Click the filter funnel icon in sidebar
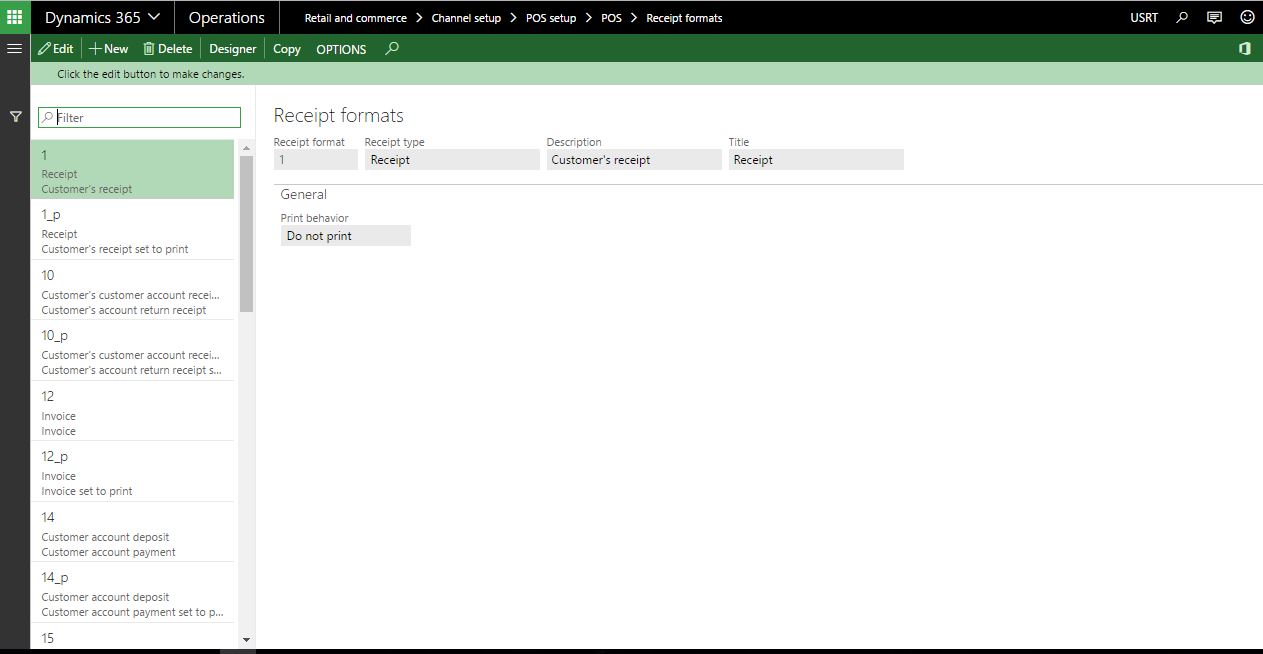This screenshot has width=1263, height=654. pos(16,117)
